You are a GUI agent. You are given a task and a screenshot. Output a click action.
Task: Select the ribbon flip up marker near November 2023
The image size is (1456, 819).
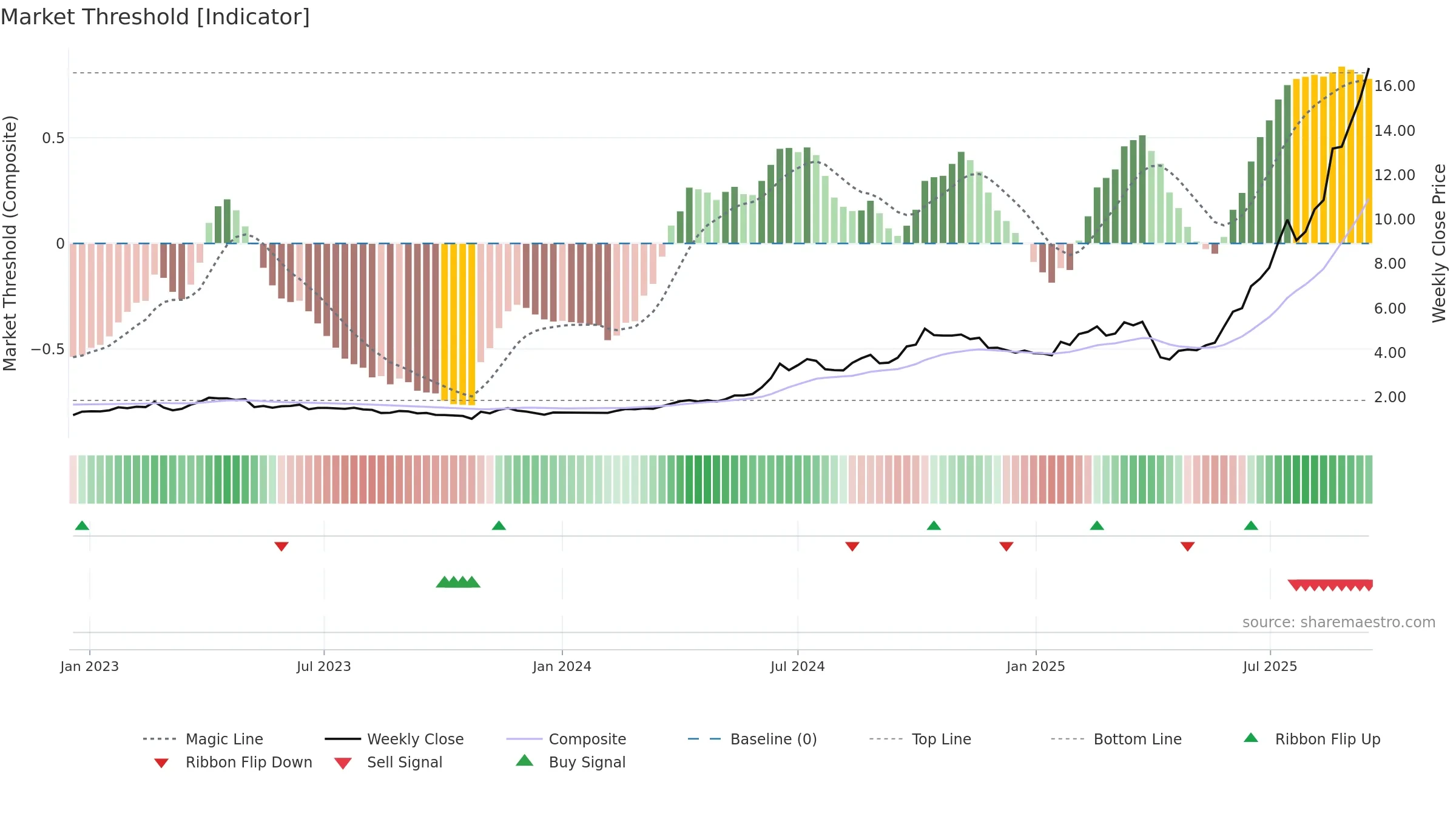(x=499, y=525)
